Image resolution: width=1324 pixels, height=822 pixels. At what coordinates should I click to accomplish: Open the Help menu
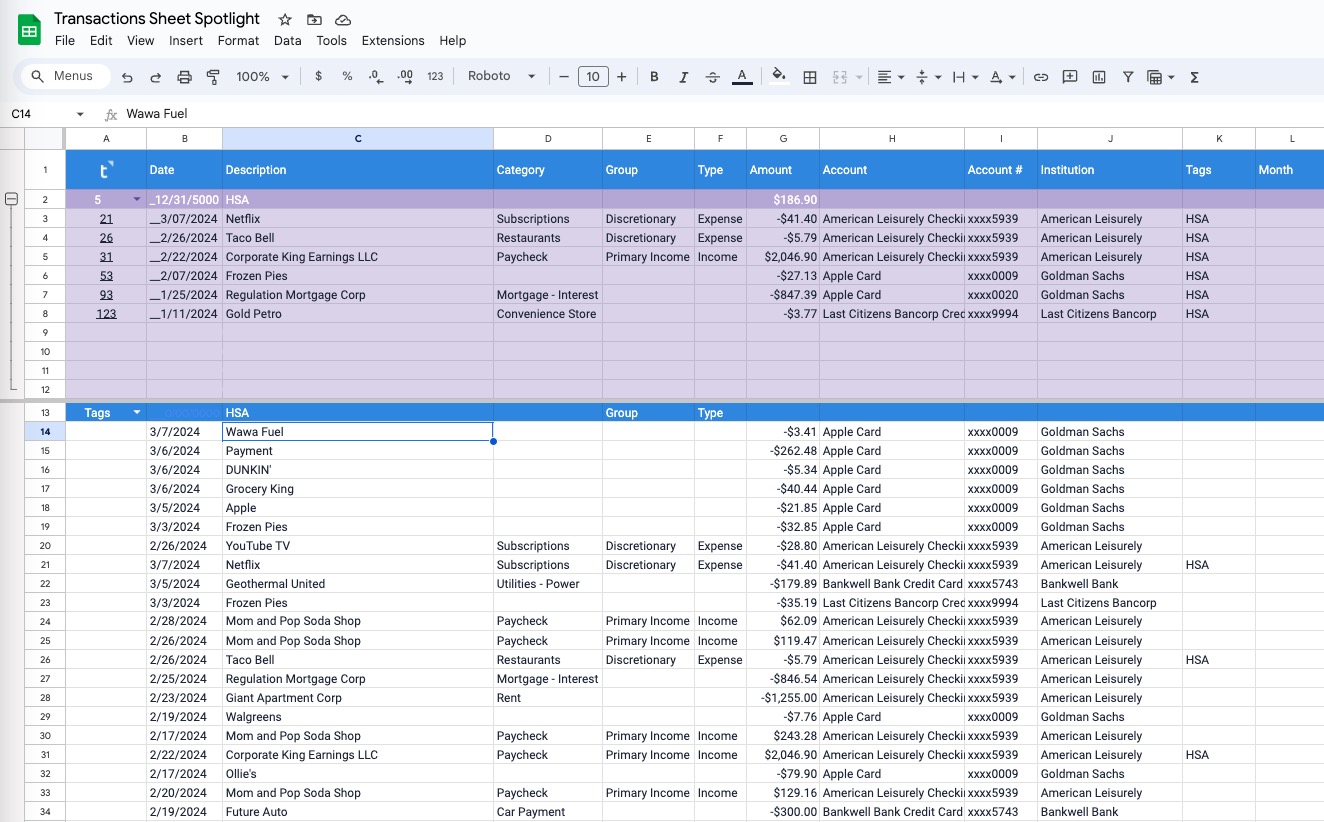(x=453, y=41)
